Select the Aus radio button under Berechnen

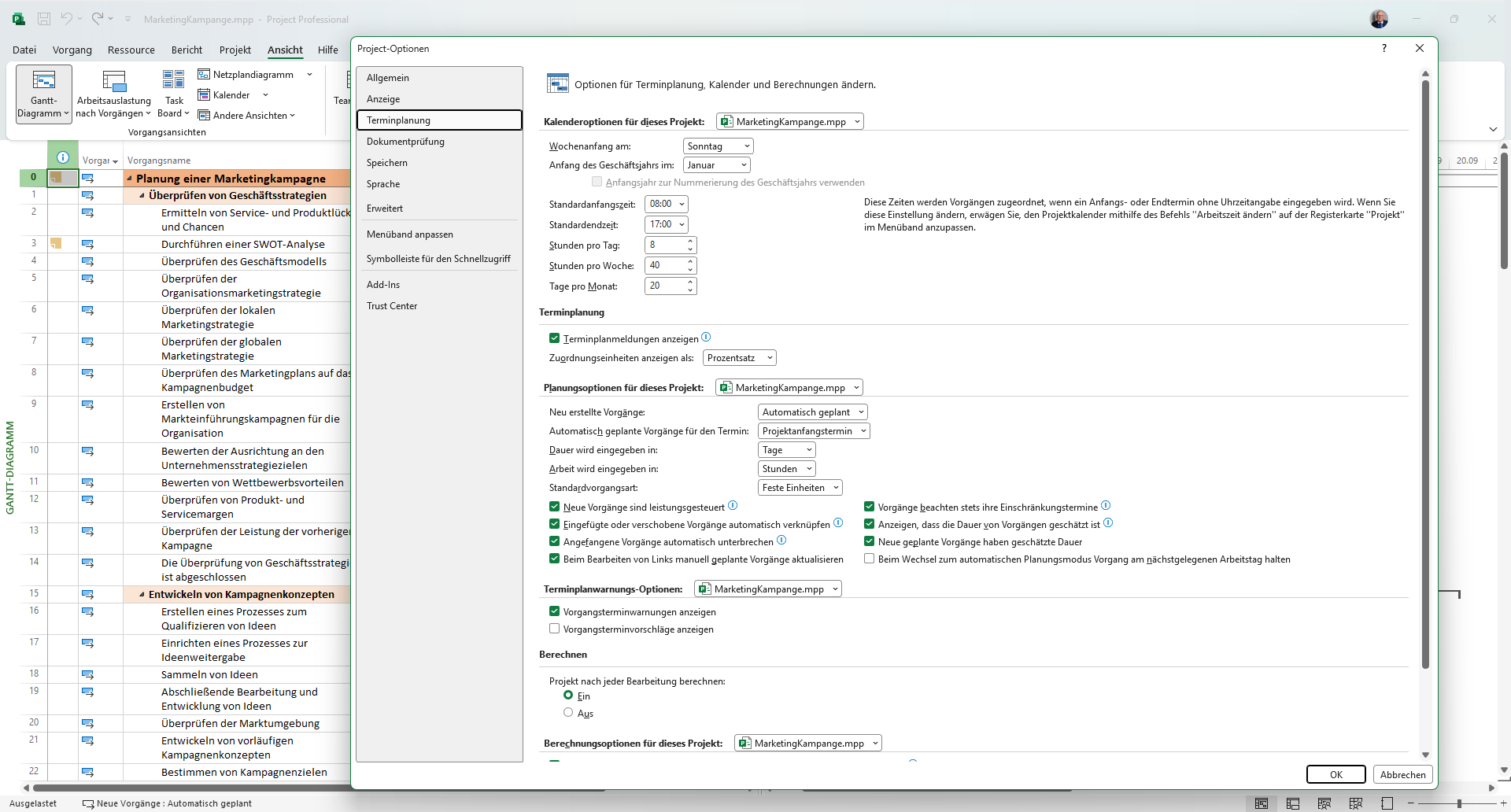tap(568, 712)
